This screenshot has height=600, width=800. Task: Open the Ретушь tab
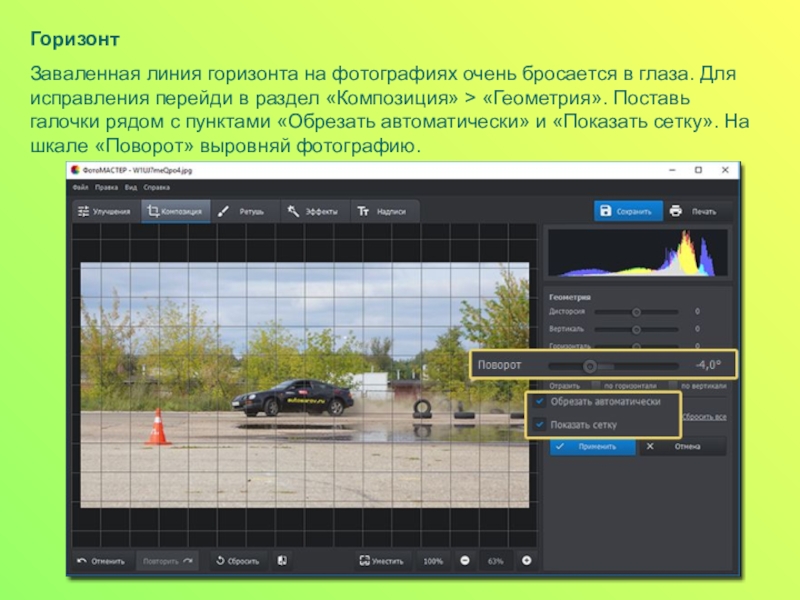[243, 211]
